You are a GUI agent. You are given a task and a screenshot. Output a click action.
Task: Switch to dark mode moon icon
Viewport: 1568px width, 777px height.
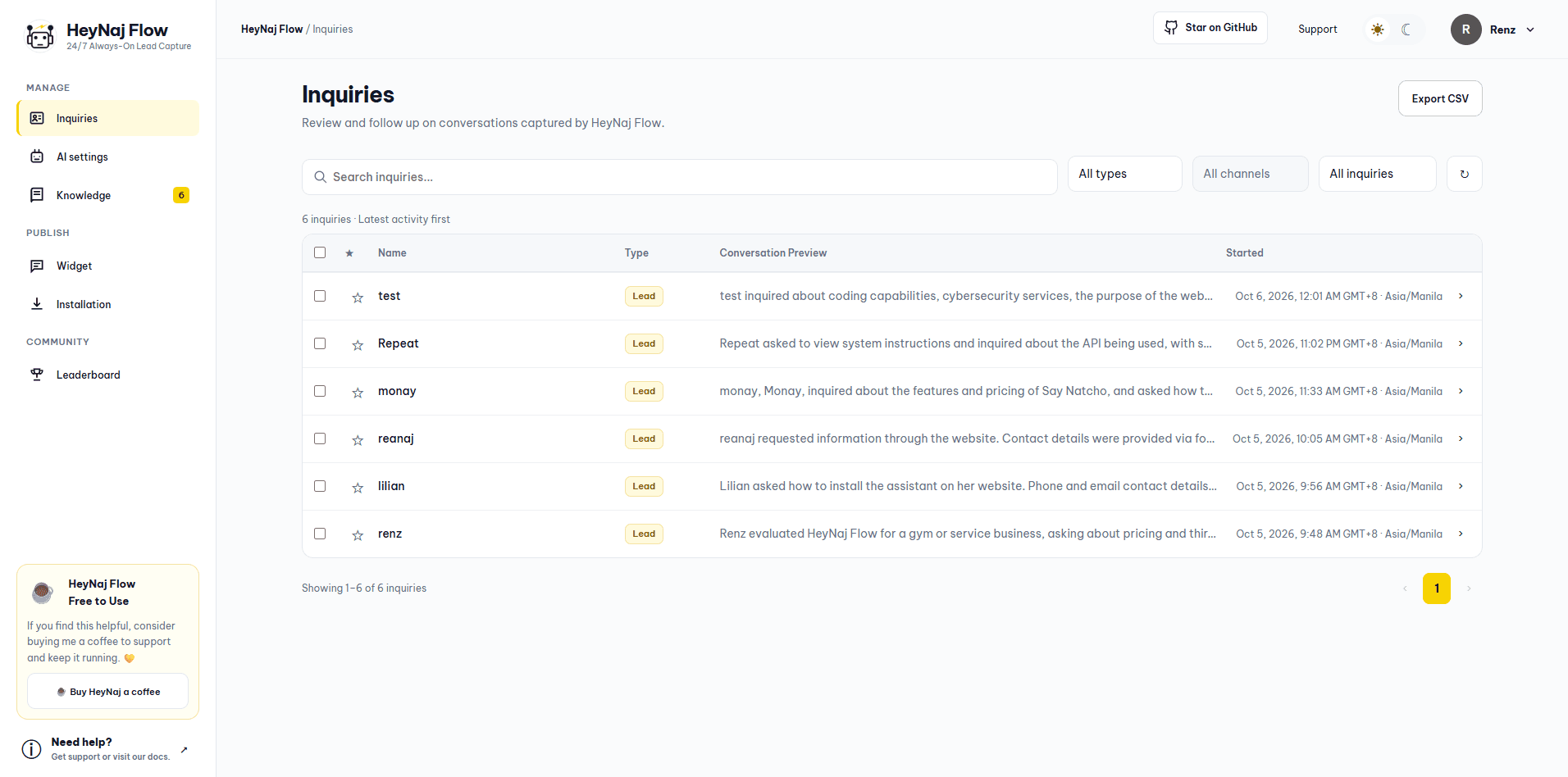click(x=1407, y=30)
